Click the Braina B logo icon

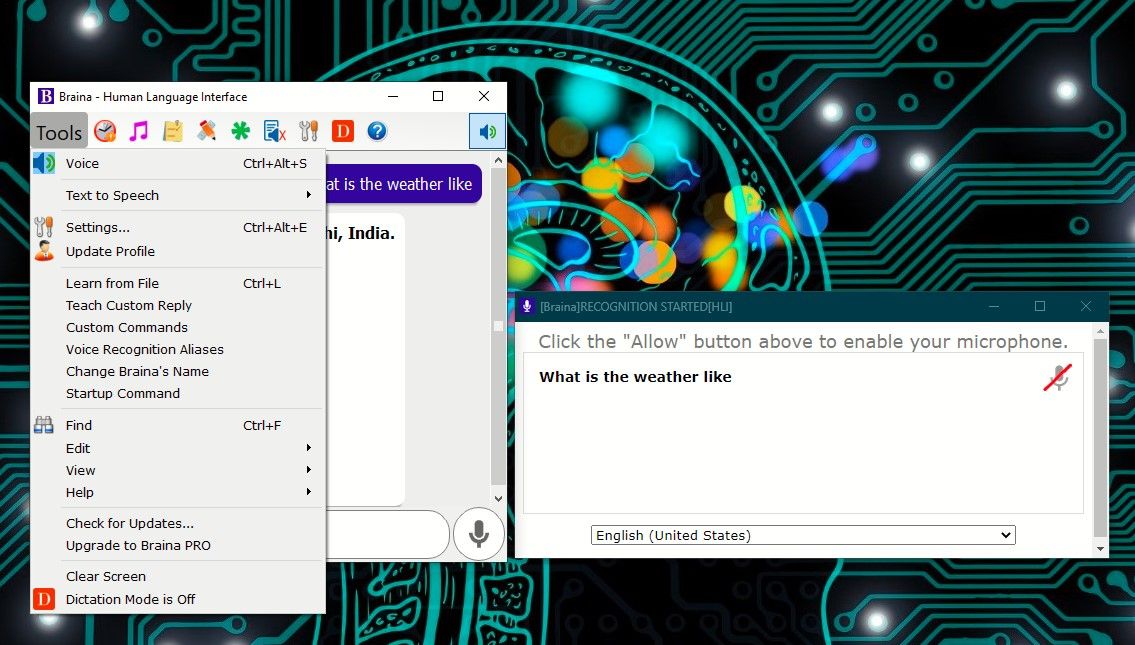[46, 96]
